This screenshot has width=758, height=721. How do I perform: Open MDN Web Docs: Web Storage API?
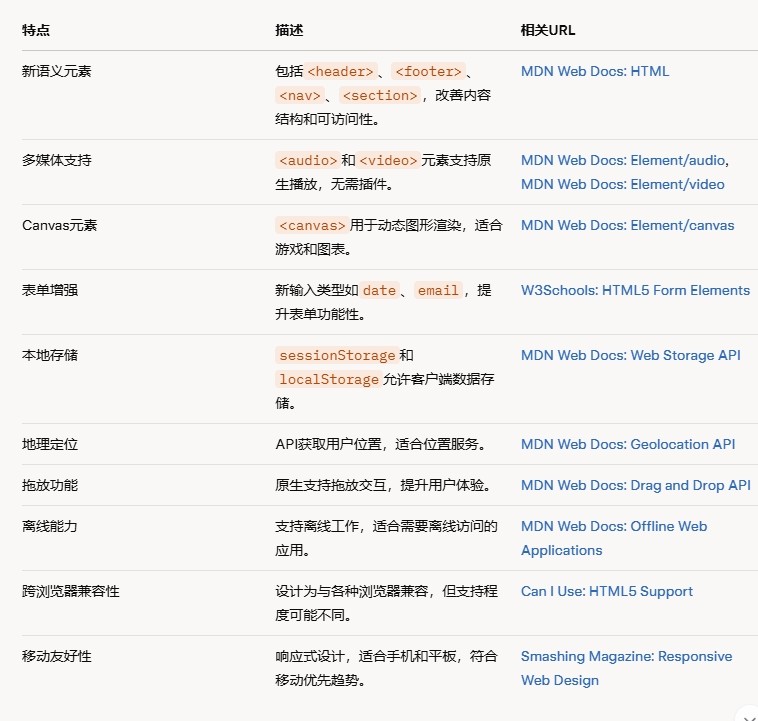[x=630, y=355]
